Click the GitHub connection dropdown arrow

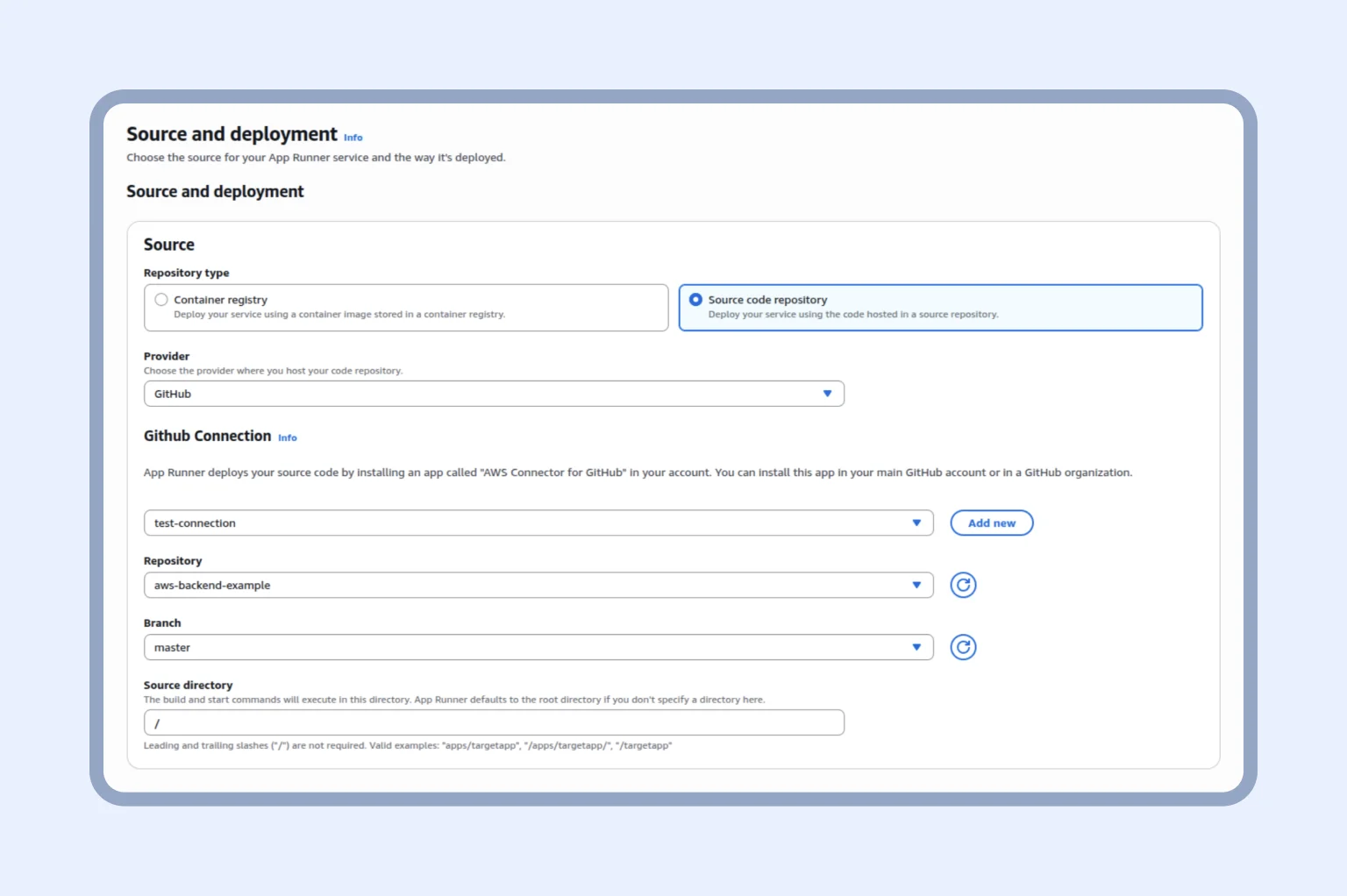coord(917,523)
